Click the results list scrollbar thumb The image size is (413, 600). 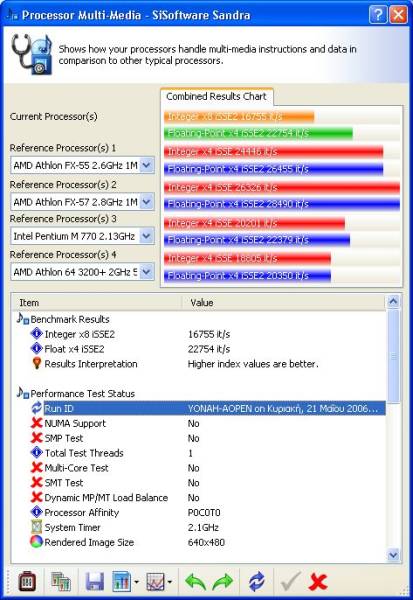[393, 356]
